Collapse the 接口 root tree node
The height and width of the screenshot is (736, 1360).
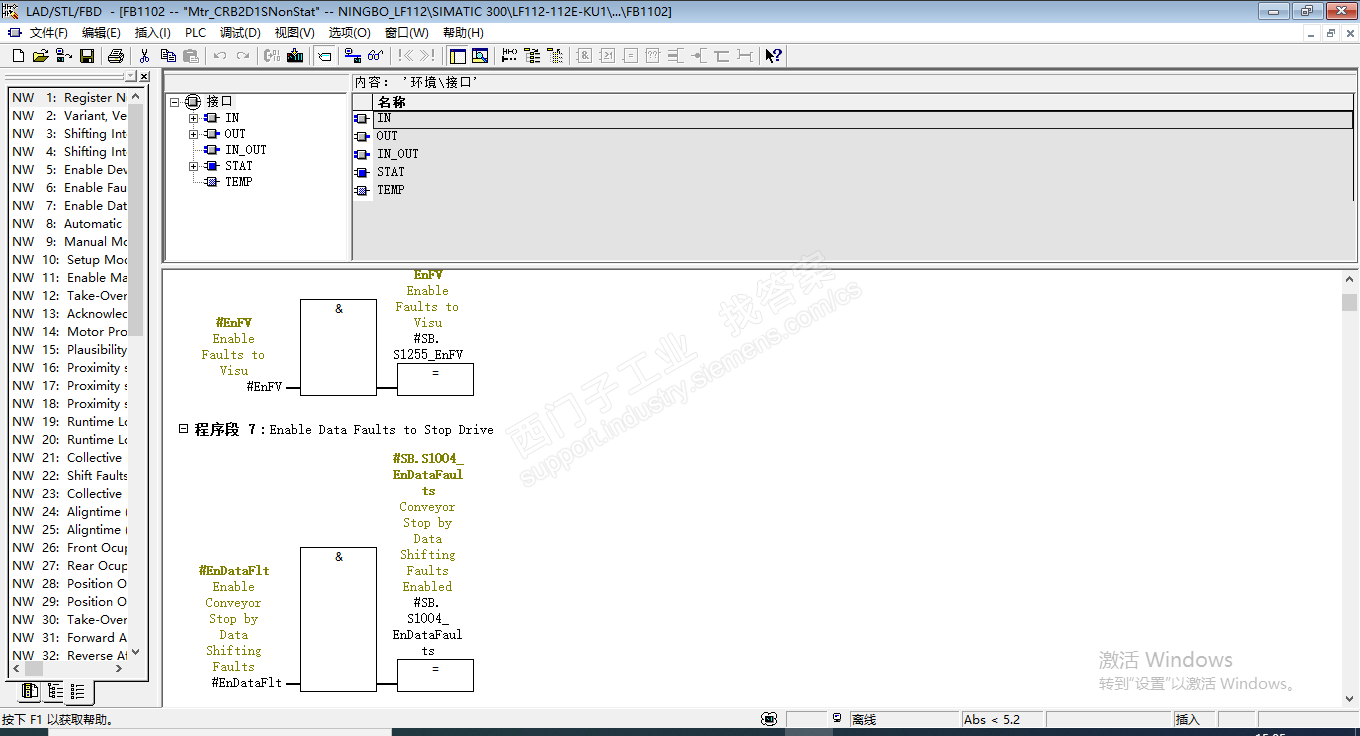(175, 102)
